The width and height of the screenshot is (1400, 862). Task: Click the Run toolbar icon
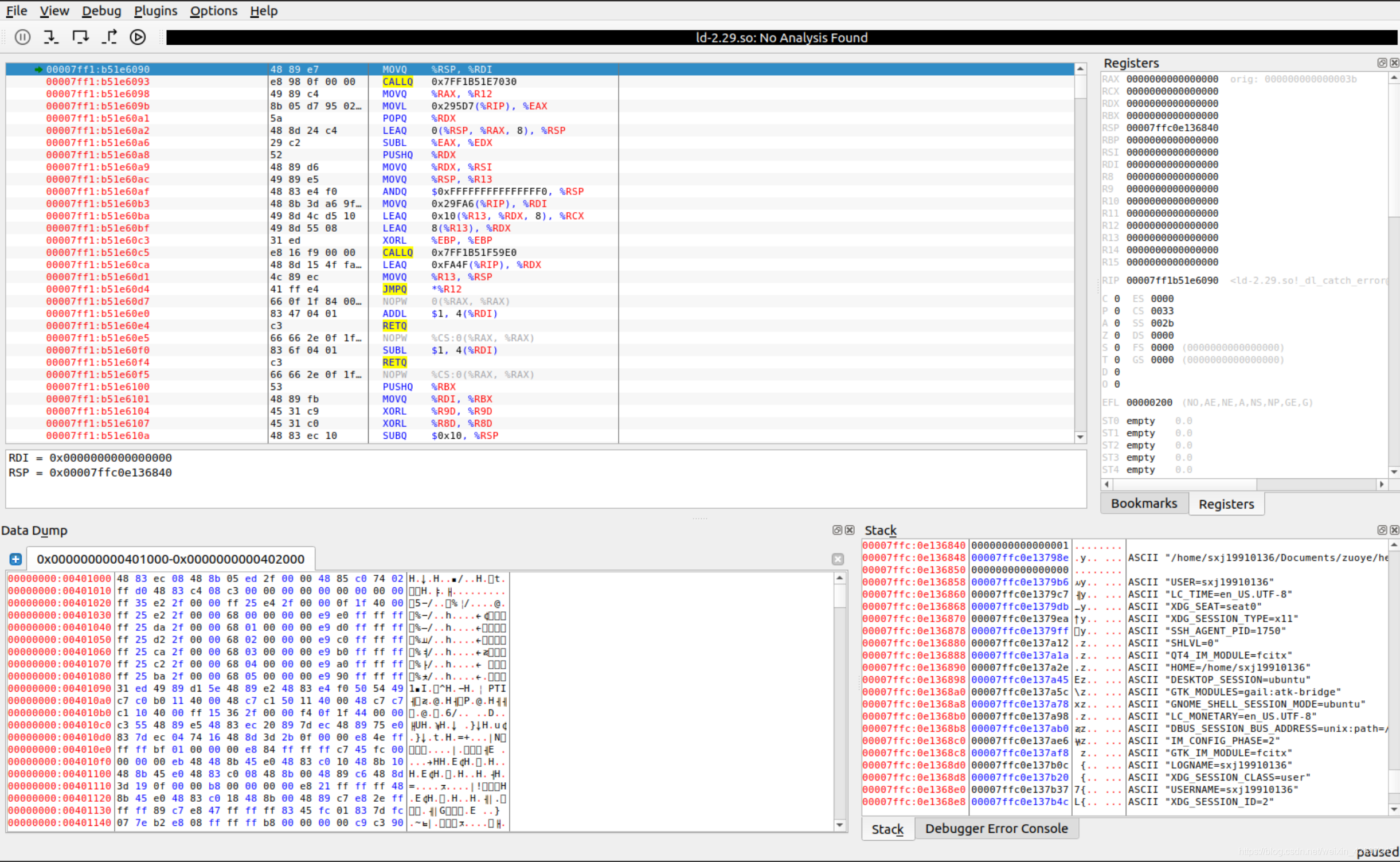(138, 37)
